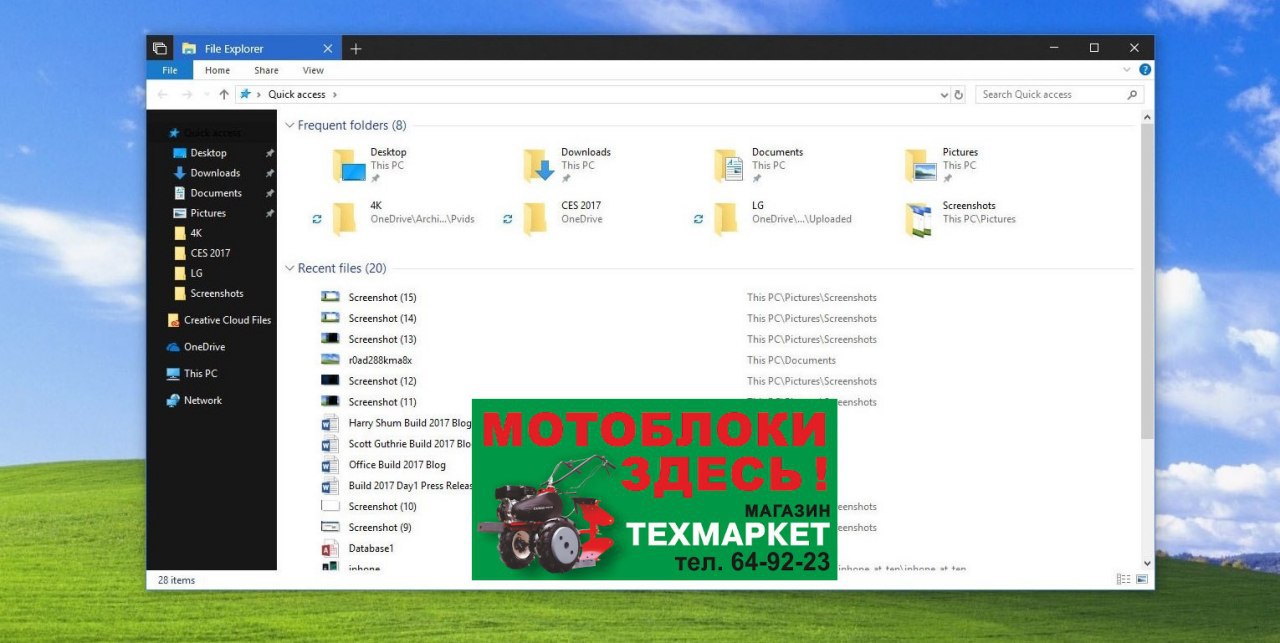1280x643 pixels.
Task: Switch to the large icons view layout
Action: click(x=1142, y=580)
